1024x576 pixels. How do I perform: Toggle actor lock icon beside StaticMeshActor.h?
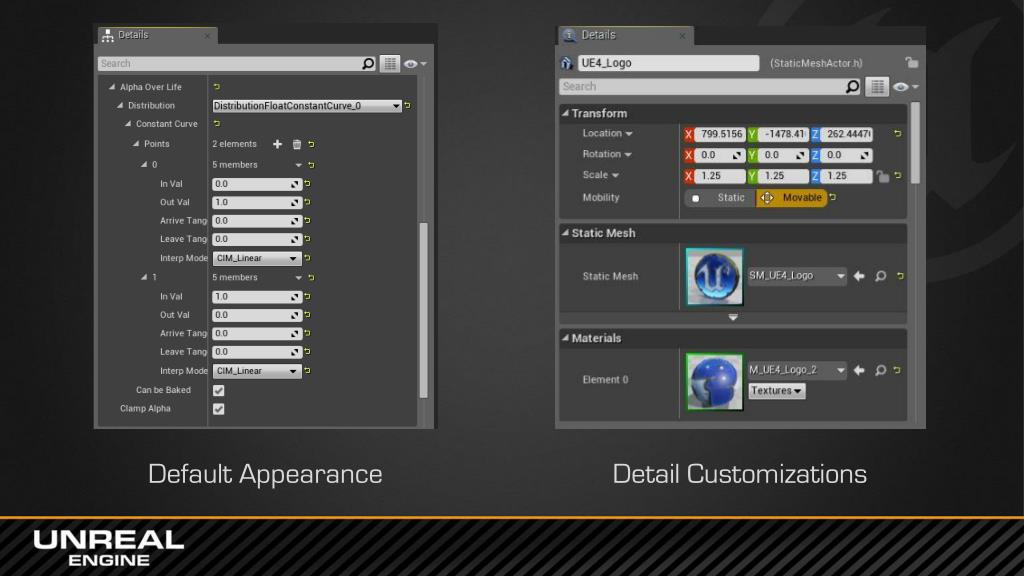pyautogui.click(x=912, y=63)
